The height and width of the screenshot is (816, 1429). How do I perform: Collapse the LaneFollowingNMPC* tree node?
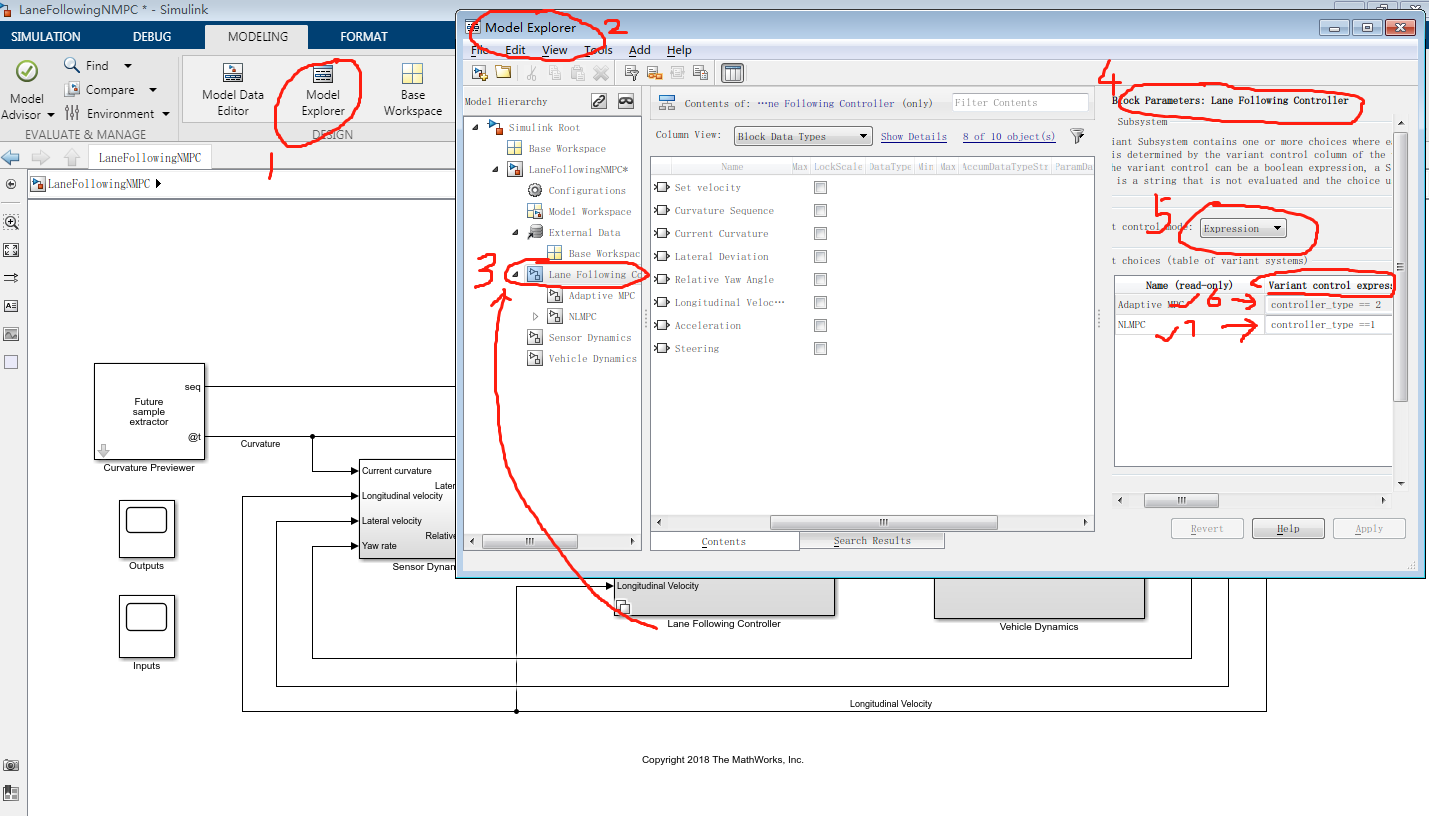click(x=496, y=170)
